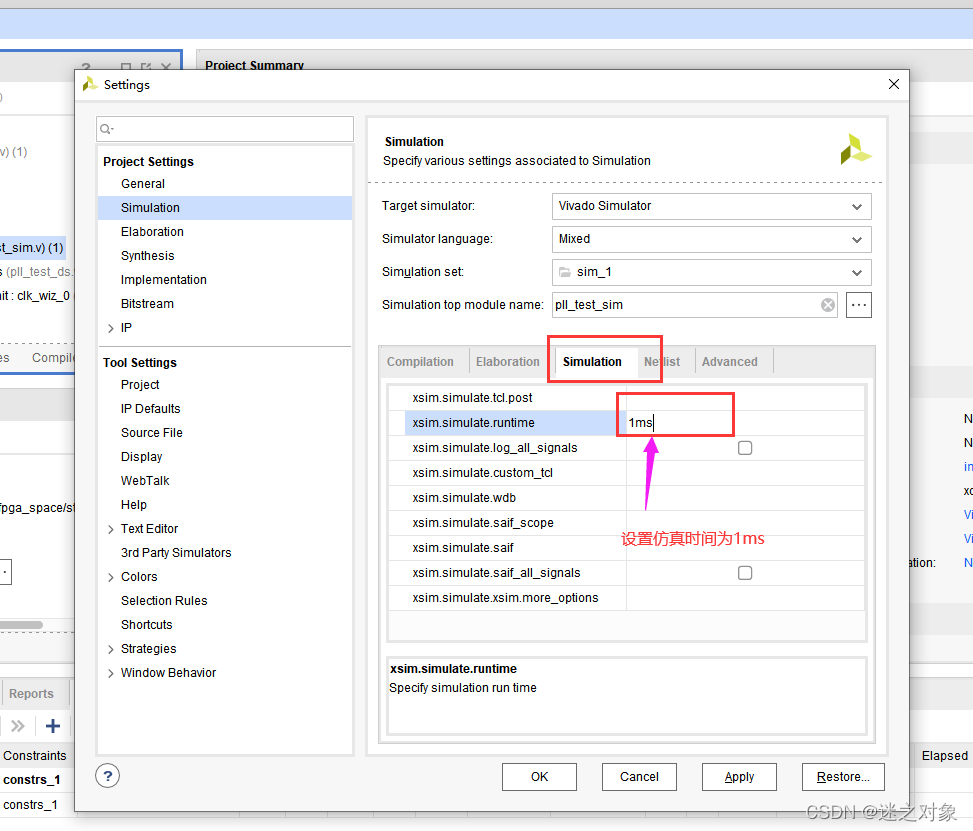Switch to the Compilation tab
The height and width of the screenshot is (831, 973).
pyautogui.click(x=420, y=362)
